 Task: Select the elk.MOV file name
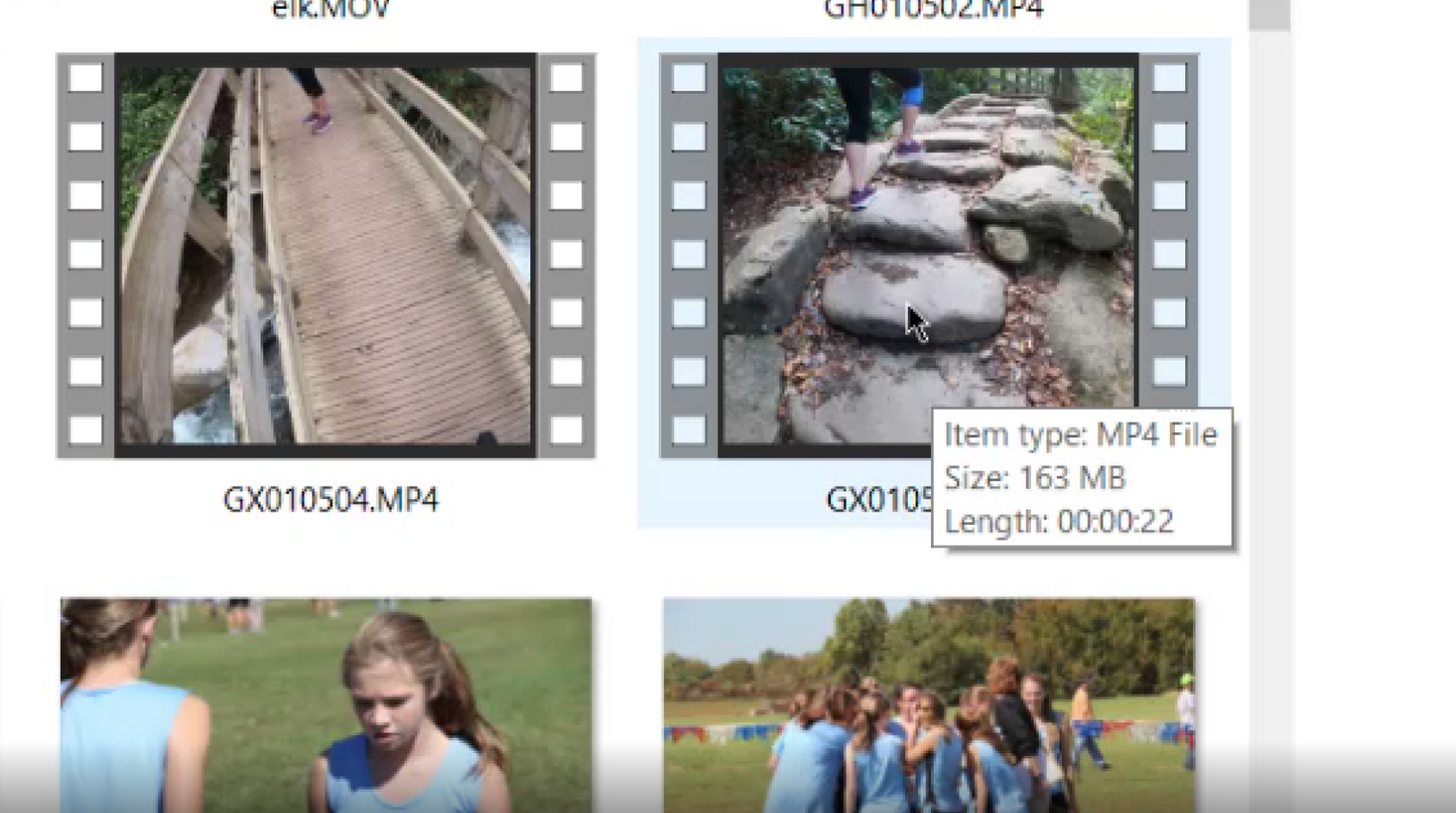[330, 10]
